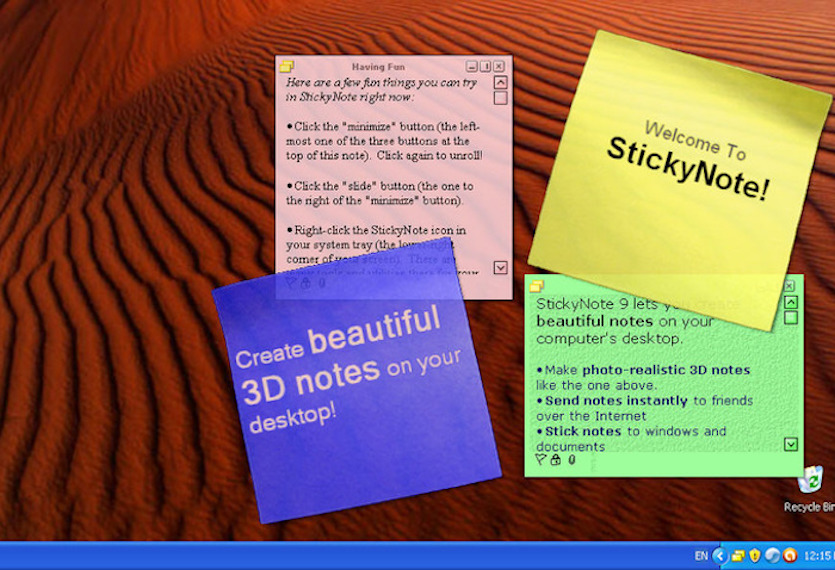Click the word 'beautiful' on the blue note
The image size is (835, 570).
click(x=374, y=329)
